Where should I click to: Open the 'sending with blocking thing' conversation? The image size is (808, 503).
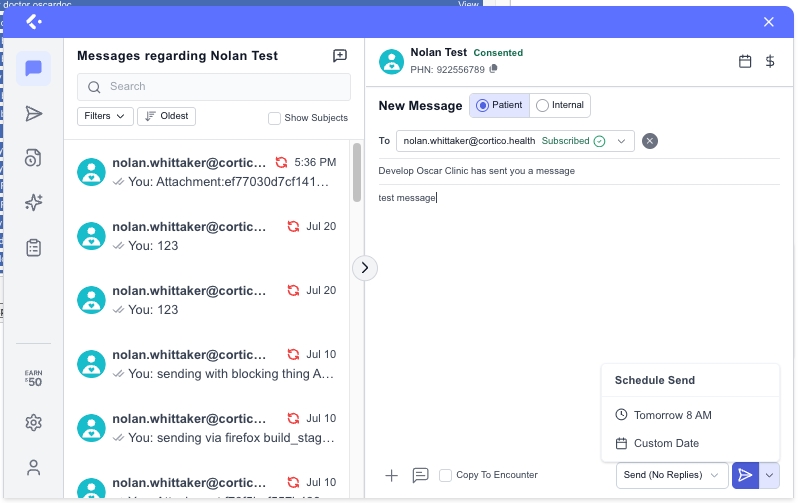click(x=207, y=364)
